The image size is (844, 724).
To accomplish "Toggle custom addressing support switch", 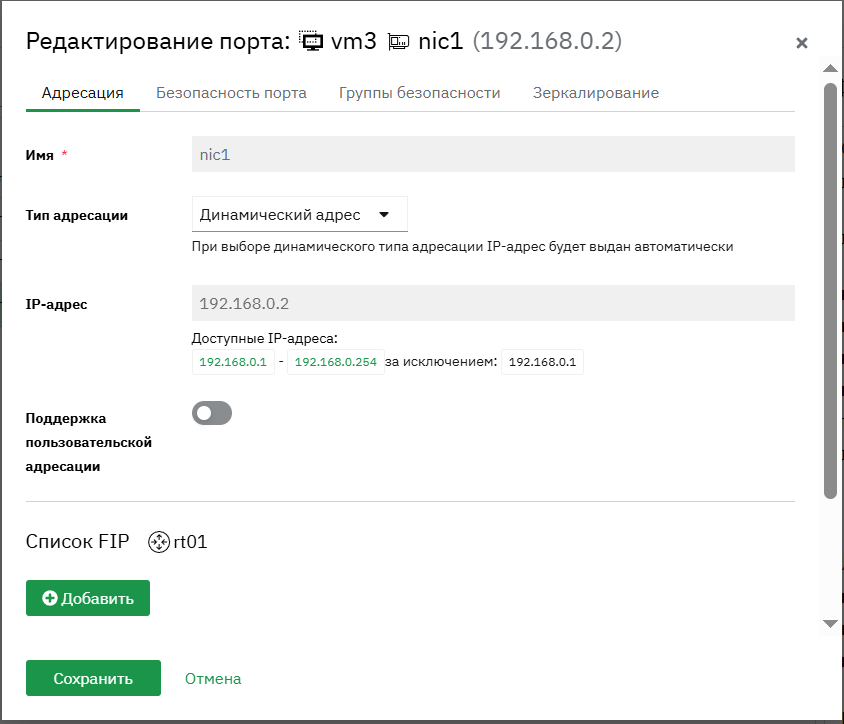I will pos(212,413).
